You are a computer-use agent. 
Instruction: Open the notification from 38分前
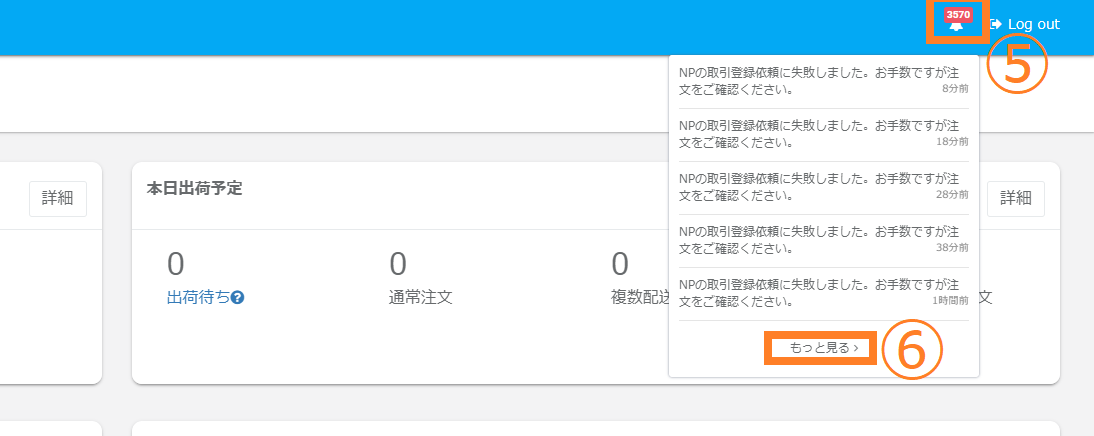(823, 241)
